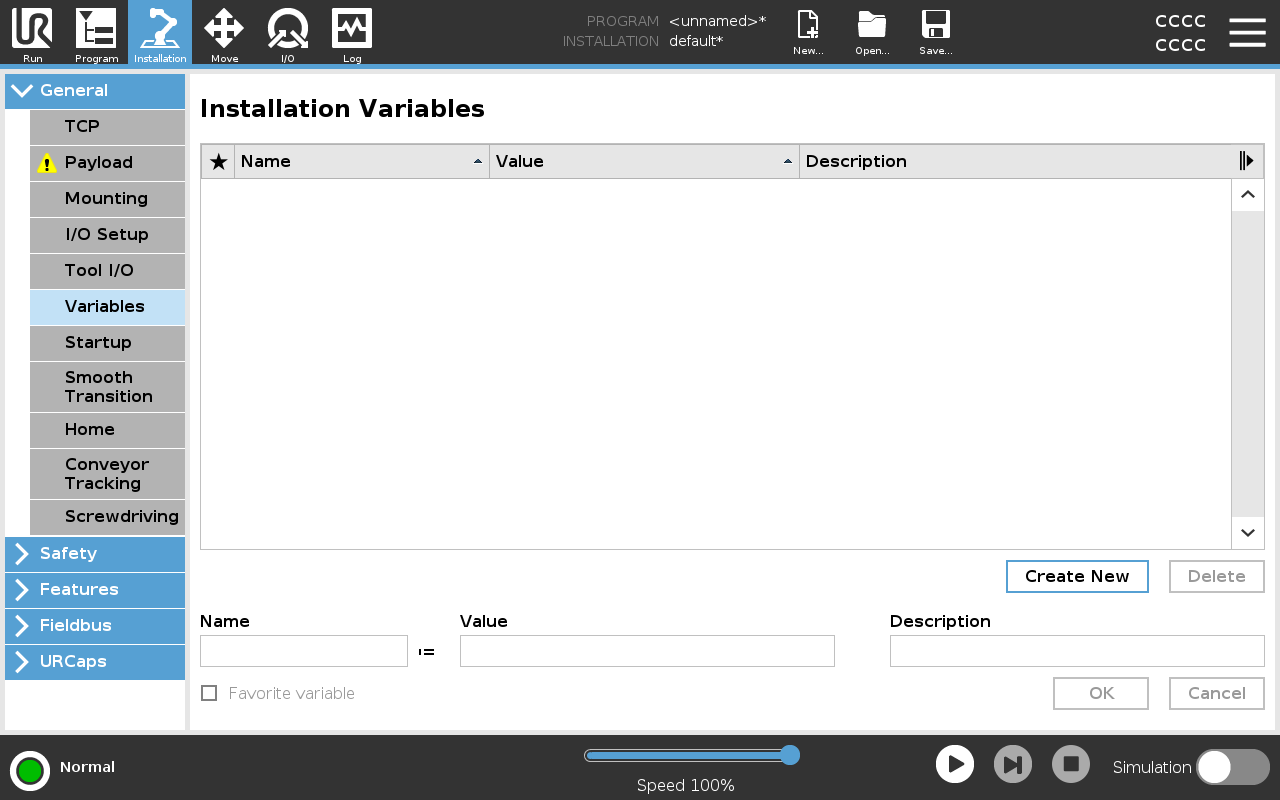1280x800 pixels.
Task: Open the Move screen icon
Action: (x=224, y=33)
